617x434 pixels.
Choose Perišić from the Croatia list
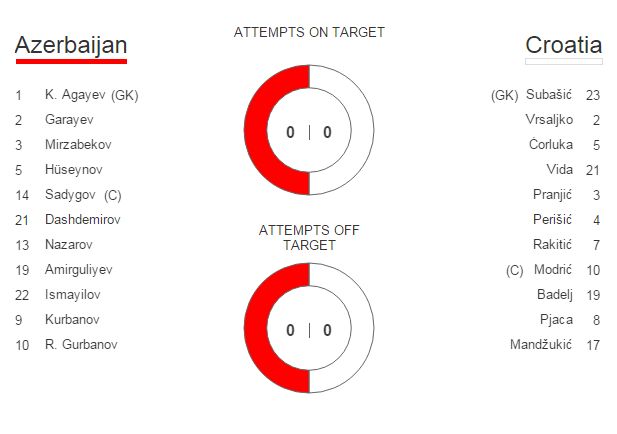tap(553, 220)
